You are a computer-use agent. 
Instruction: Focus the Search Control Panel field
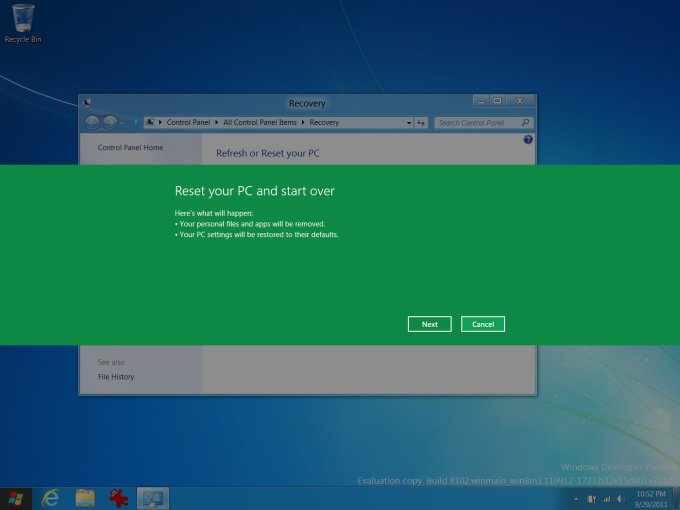(x=484, y=123)
